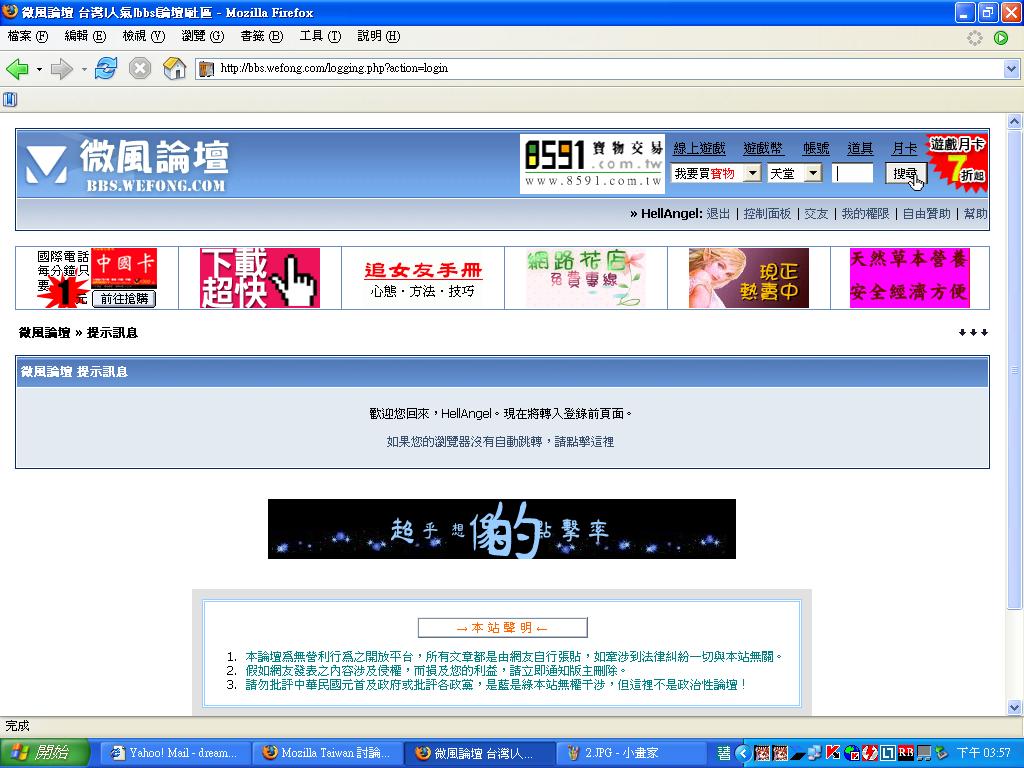Click the safely remove hardware tray icon

coord(941,753)
